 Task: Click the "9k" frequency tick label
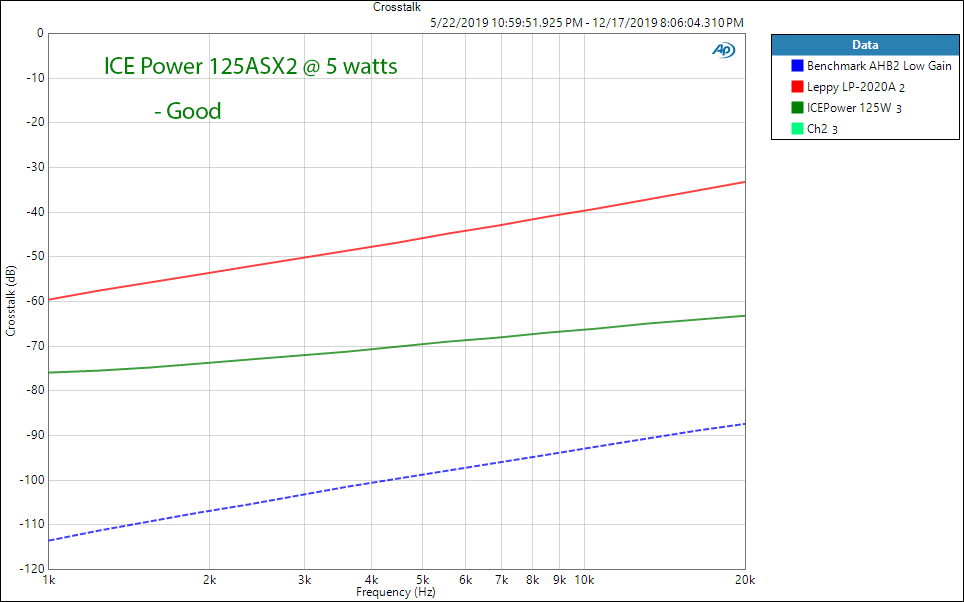(x=559, y=580)
